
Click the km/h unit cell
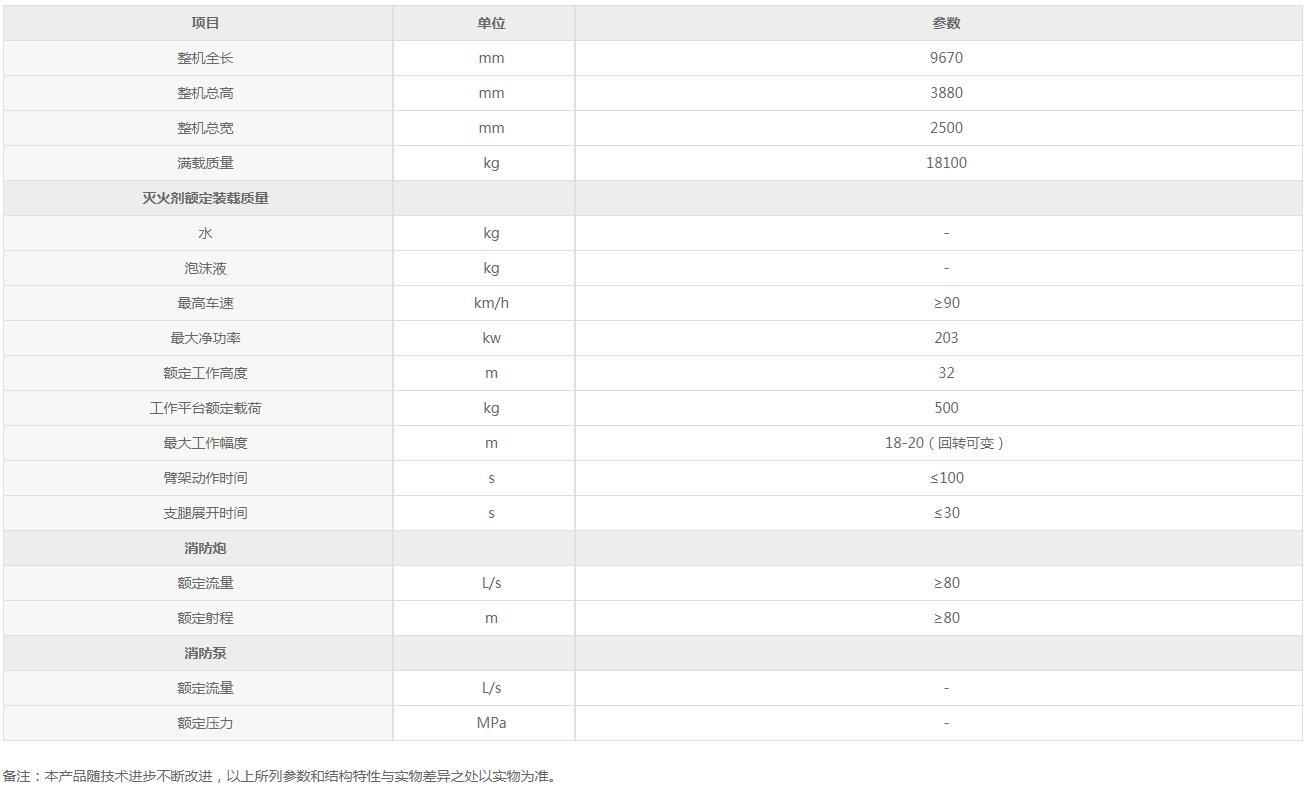pyautogui.click(x=491, y=303)
